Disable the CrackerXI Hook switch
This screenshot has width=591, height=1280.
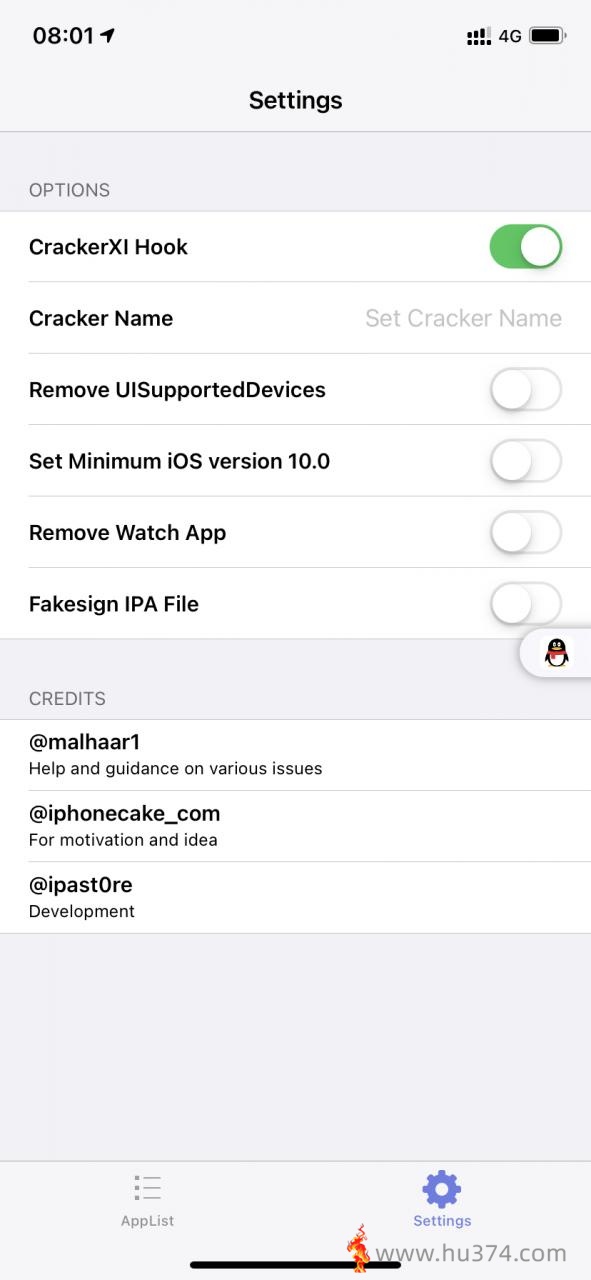coord(526,247)
